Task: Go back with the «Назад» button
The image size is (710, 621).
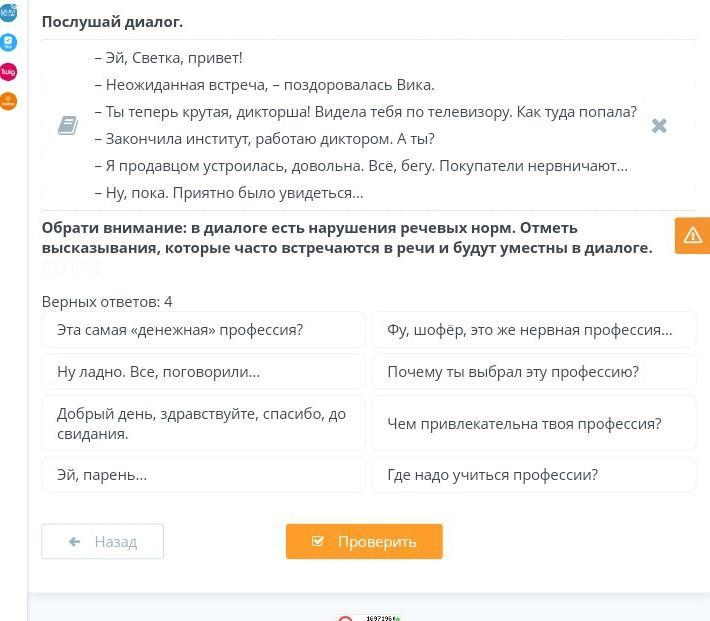Action: 103,541
